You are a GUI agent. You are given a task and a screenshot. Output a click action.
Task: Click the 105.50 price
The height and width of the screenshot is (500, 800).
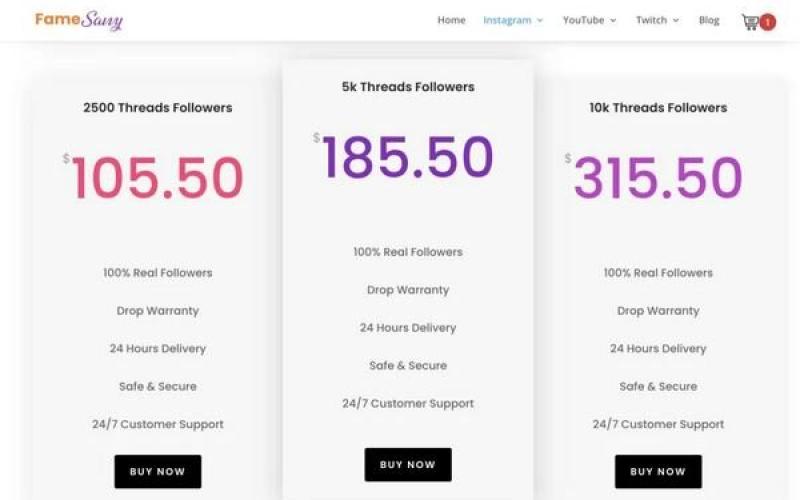tap(158, 178)
